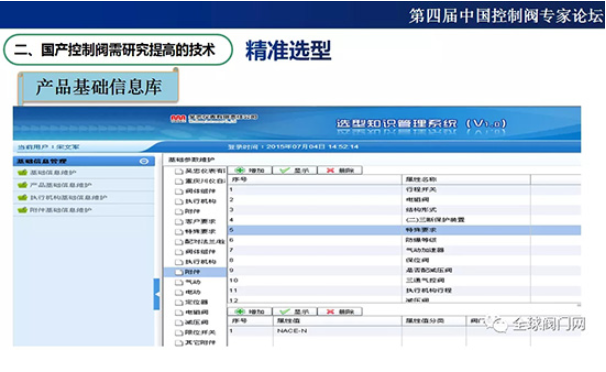Click green plus 增加 icon above 属性名称 table
The height and width of the screenshot is (372, 606).
(x=240, y=170)
